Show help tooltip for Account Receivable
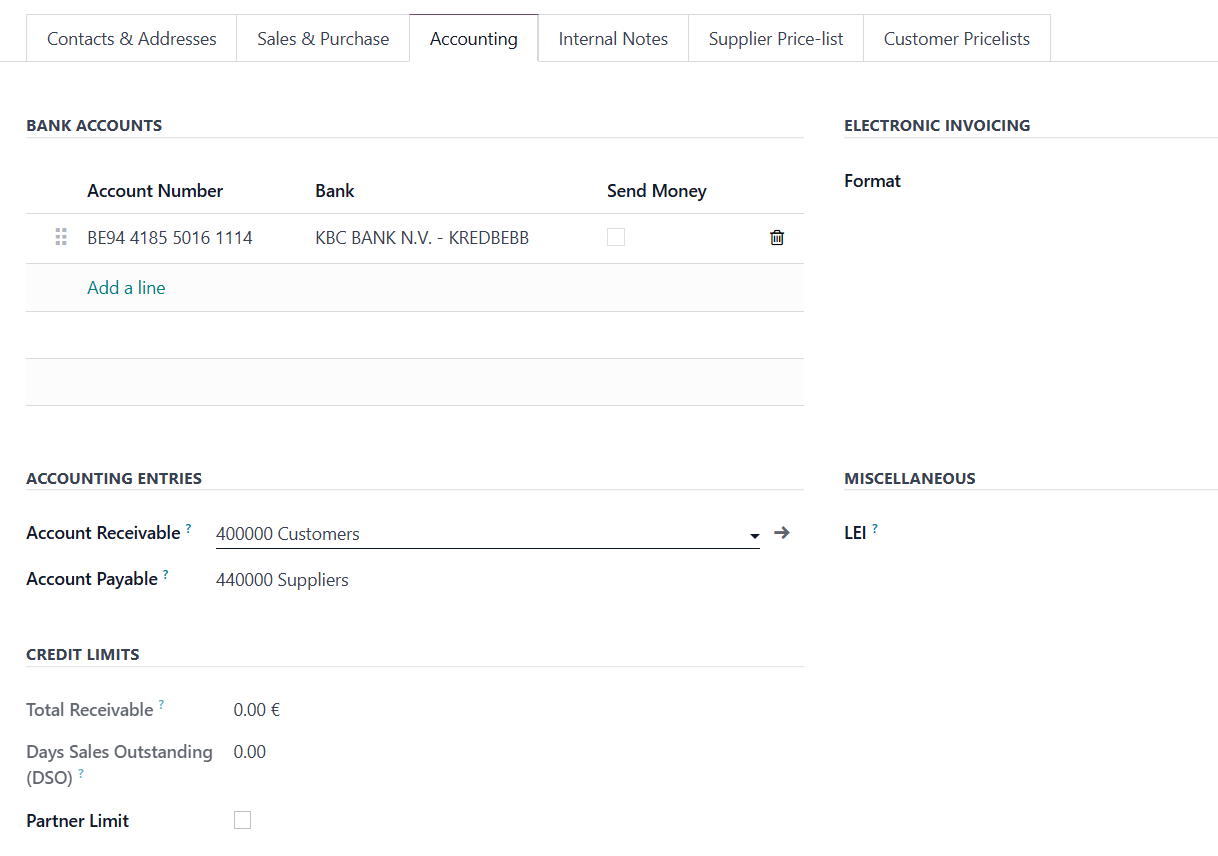The image size is (1218, 856). coord(189,528)
